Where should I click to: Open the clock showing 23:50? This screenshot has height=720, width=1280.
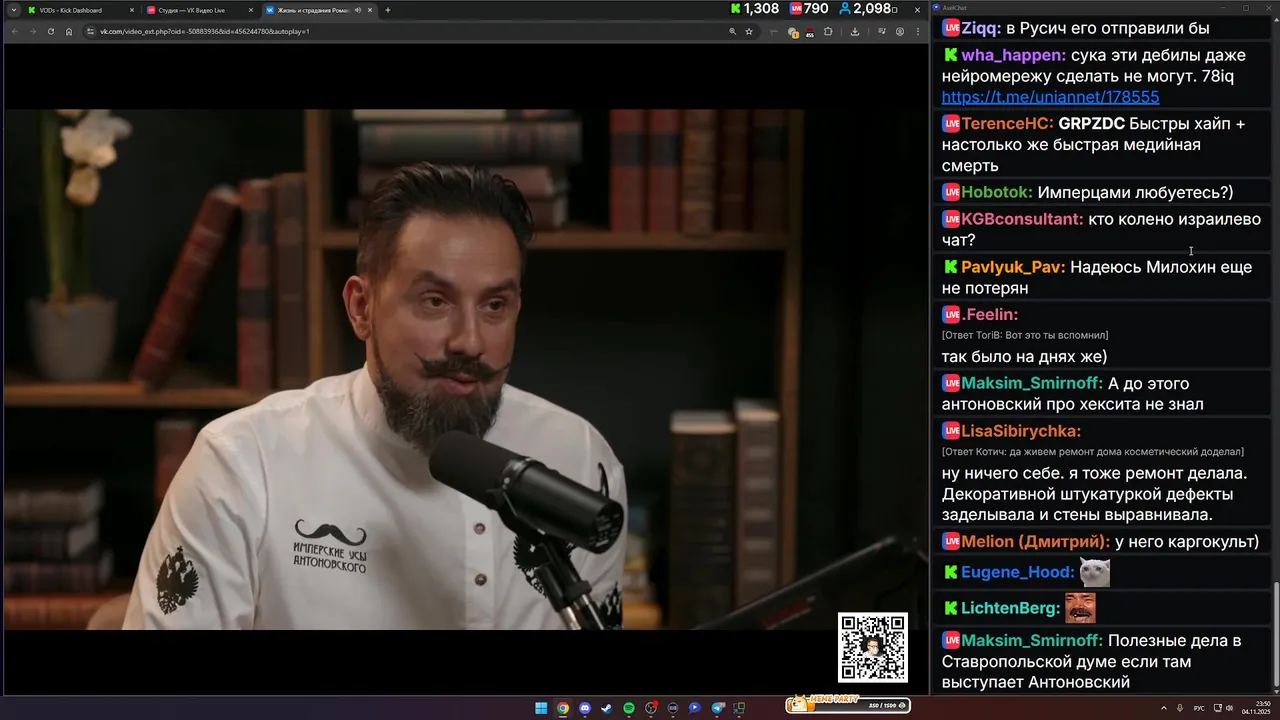[x=1255, y=708]
